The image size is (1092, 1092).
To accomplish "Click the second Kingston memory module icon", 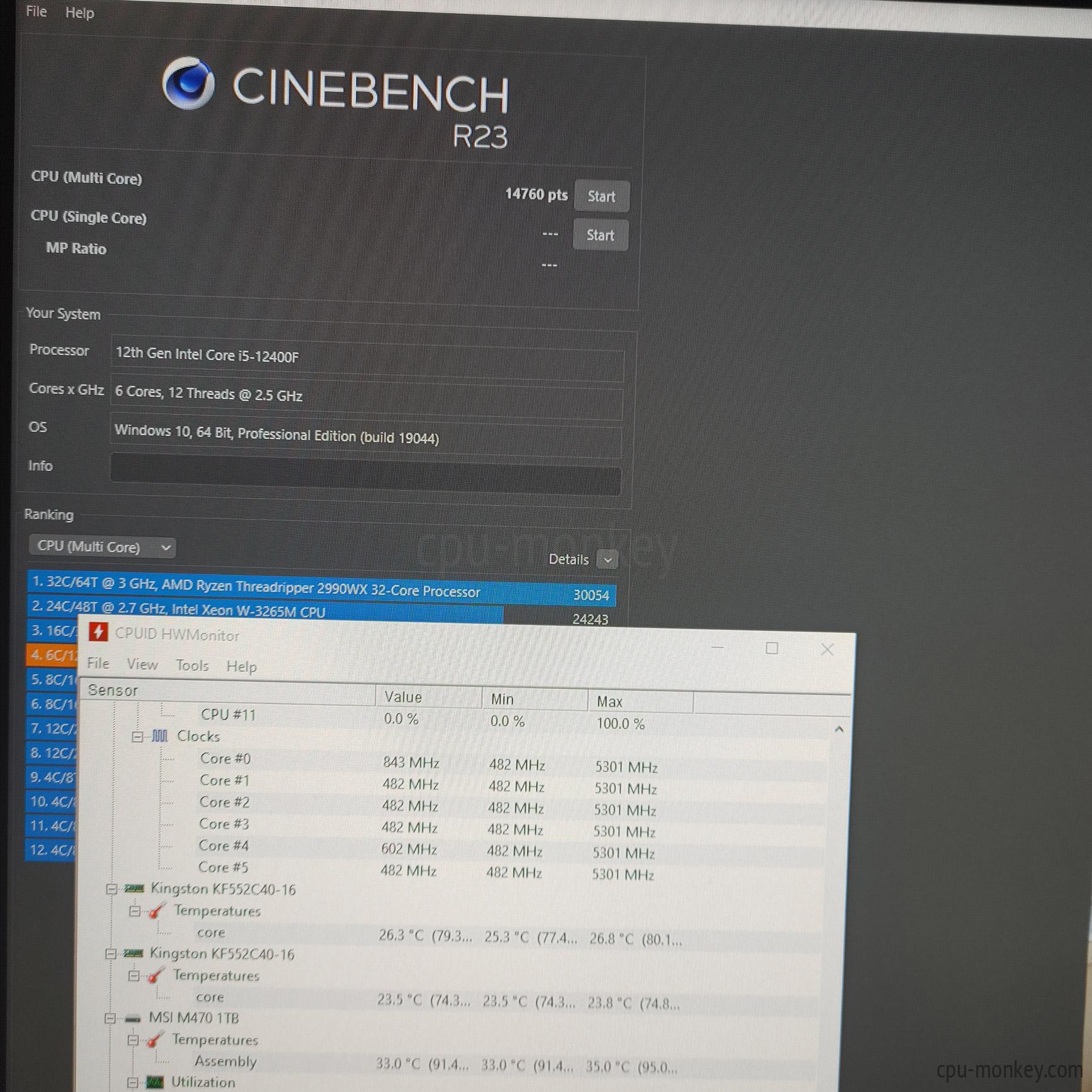I will point(133,953).
